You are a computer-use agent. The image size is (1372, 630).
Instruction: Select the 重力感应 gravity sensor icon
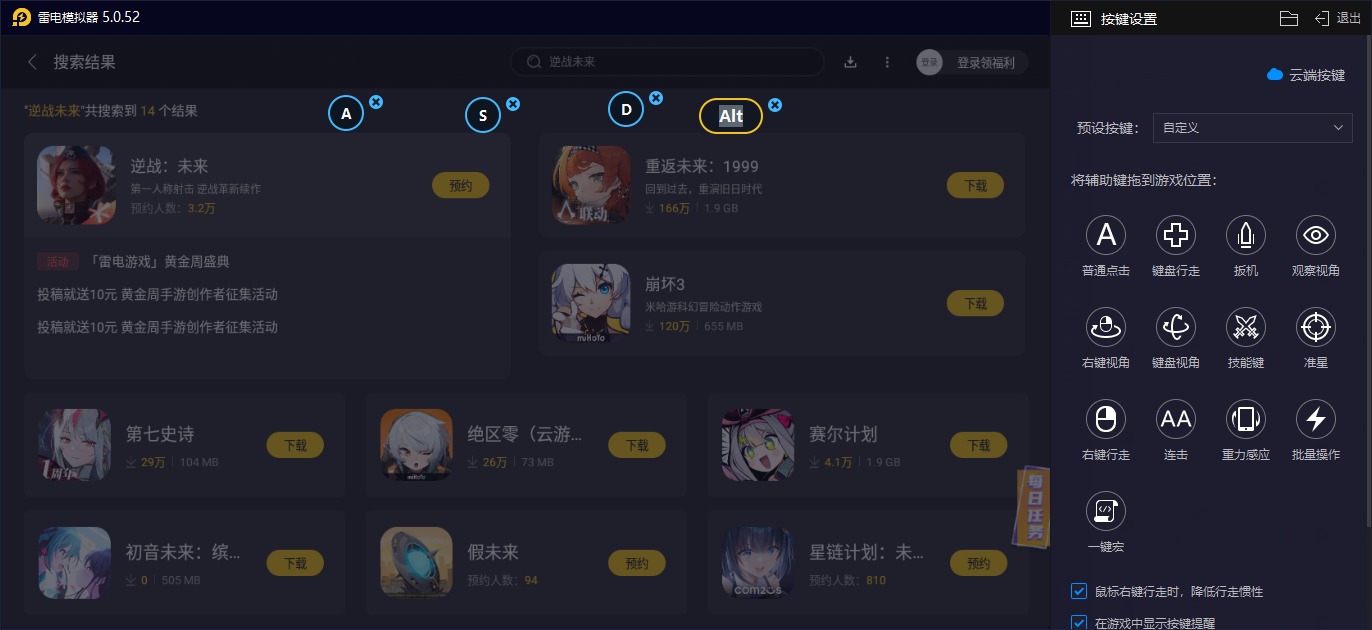point(1246,419)
